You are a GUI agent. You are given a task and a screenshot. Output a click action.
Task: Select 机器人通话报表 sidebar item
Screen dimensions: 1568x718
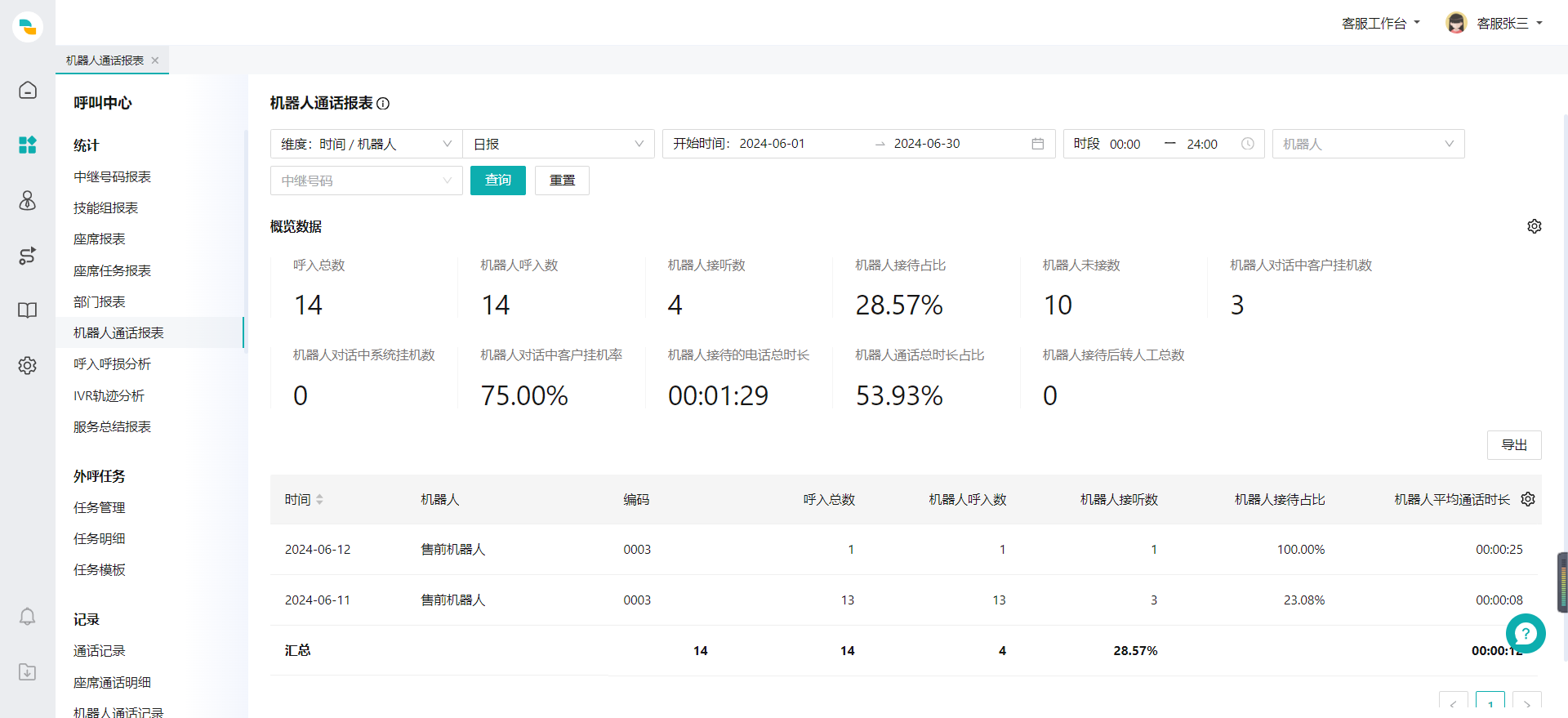(149, 333)
